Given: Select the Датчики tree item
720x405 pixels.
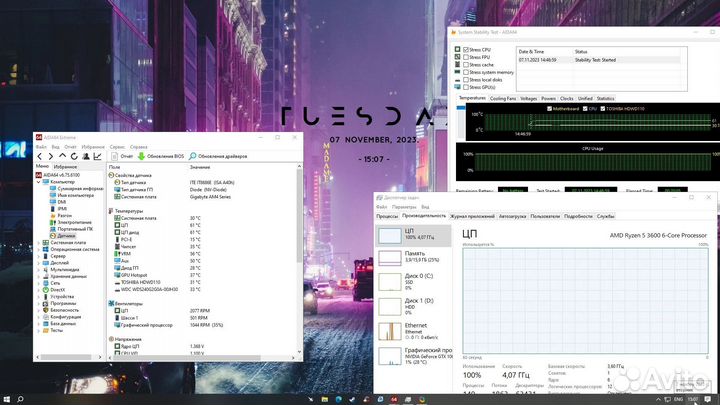Looking at the screenshot, I should pyautogui.click(x=62, y=236).
